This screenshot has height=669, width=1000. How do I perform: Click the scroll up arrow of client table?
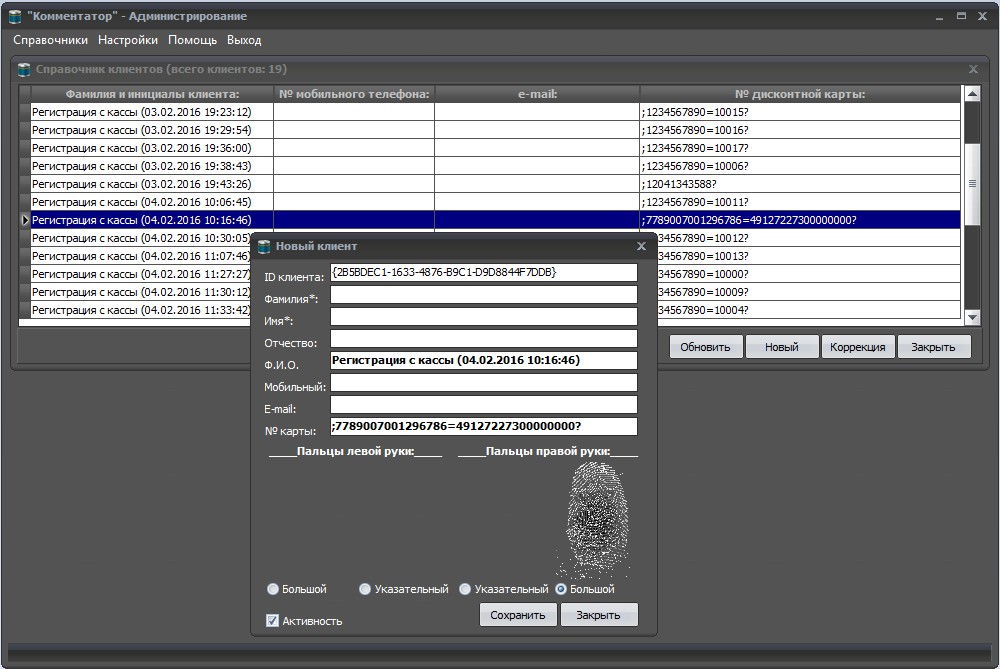(972, 94)
